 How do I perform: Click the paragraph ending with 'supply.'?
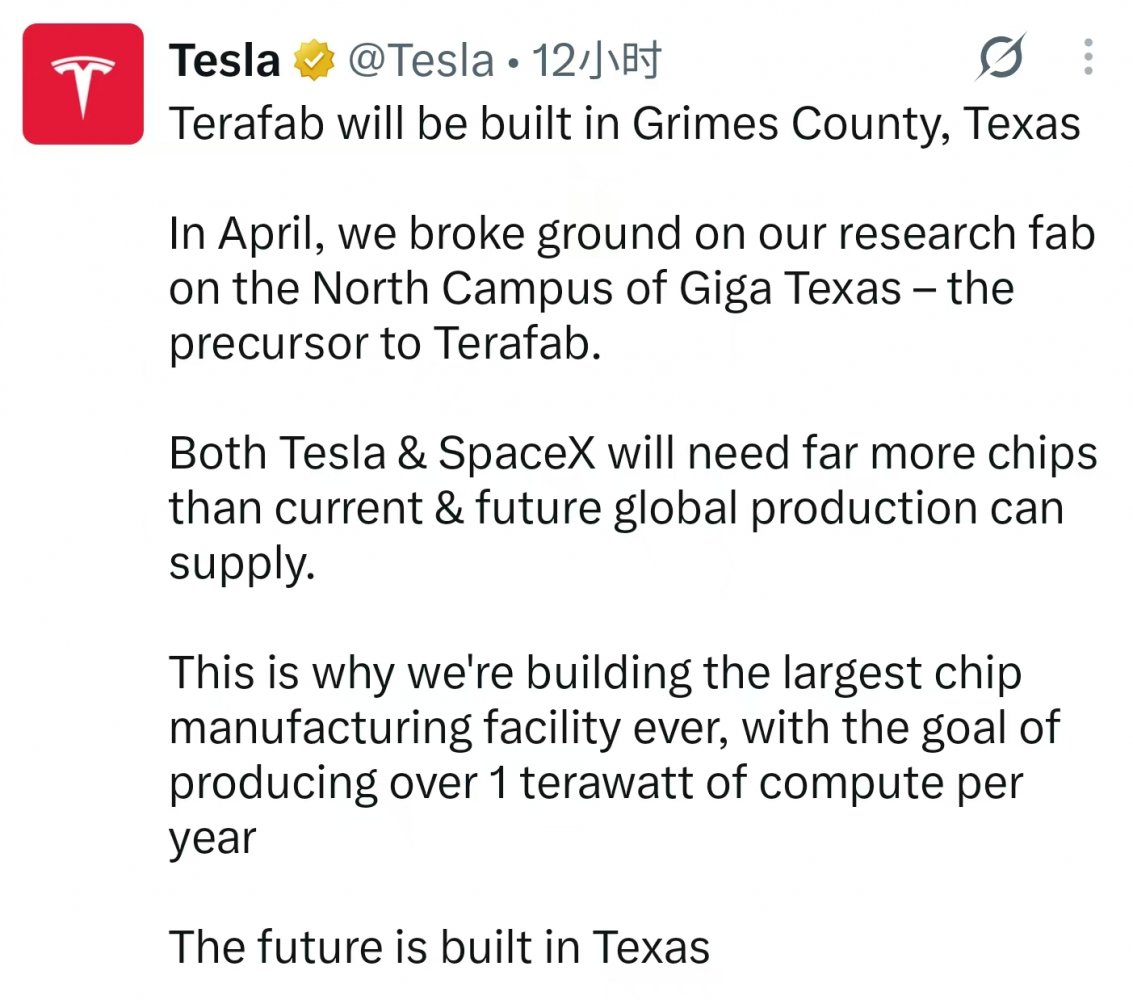click(x=633, y=508)
